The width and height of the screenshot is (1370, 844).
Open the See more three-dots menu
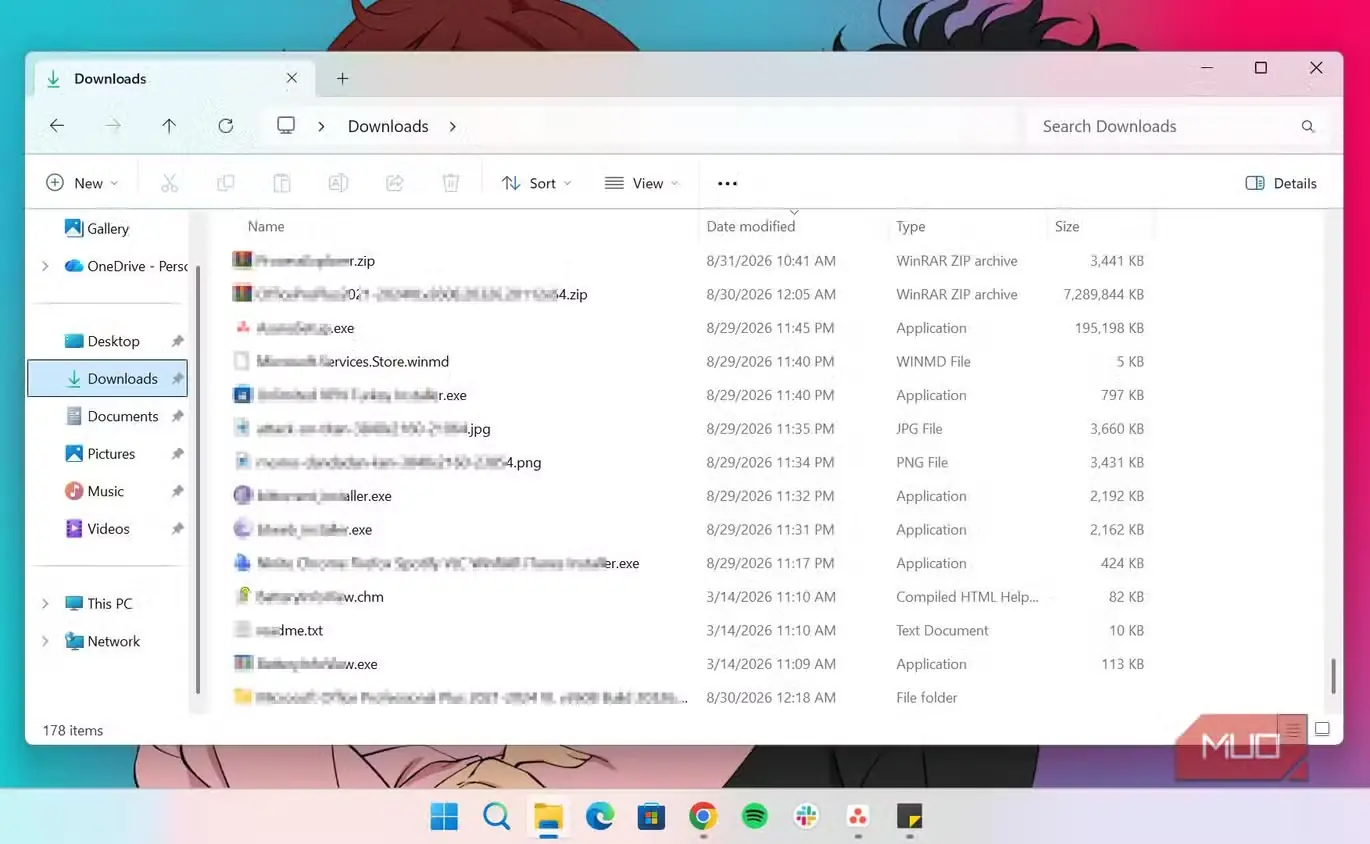[x=727, y=183]
